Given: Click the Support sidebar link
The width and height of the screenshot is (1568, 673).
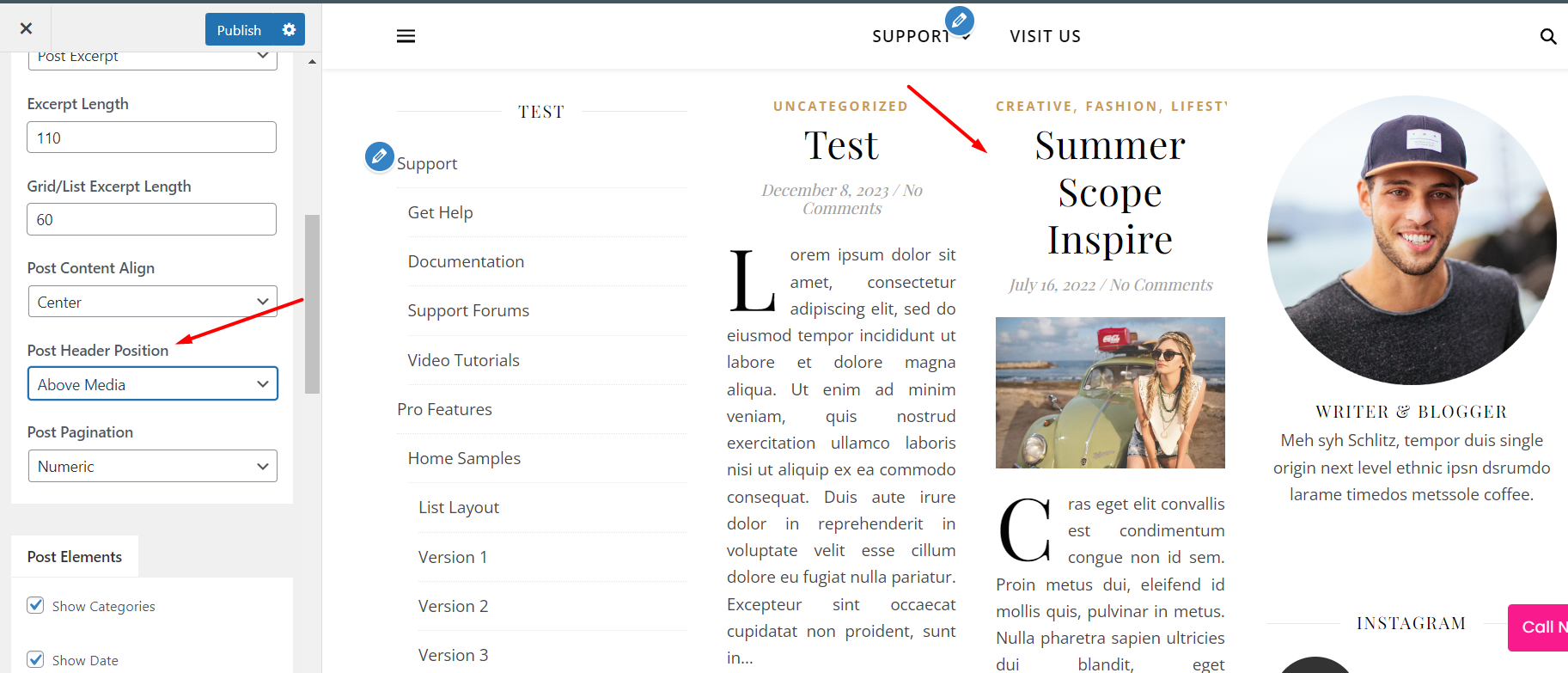Looking at the screenshot, I should pos(427,163).
